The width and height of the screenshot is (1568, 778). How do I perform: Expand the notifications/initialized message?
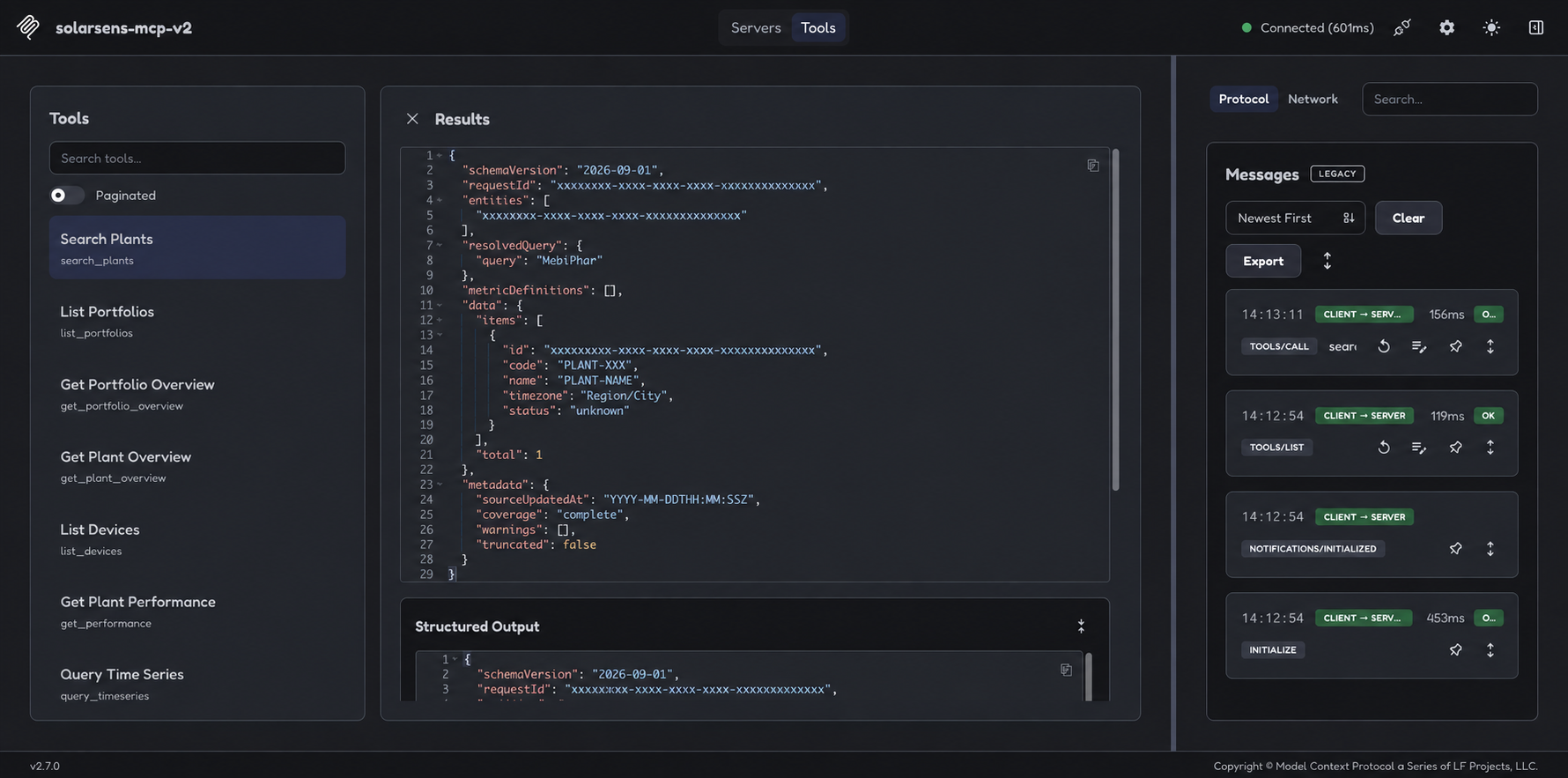(x=1490, y=549)
